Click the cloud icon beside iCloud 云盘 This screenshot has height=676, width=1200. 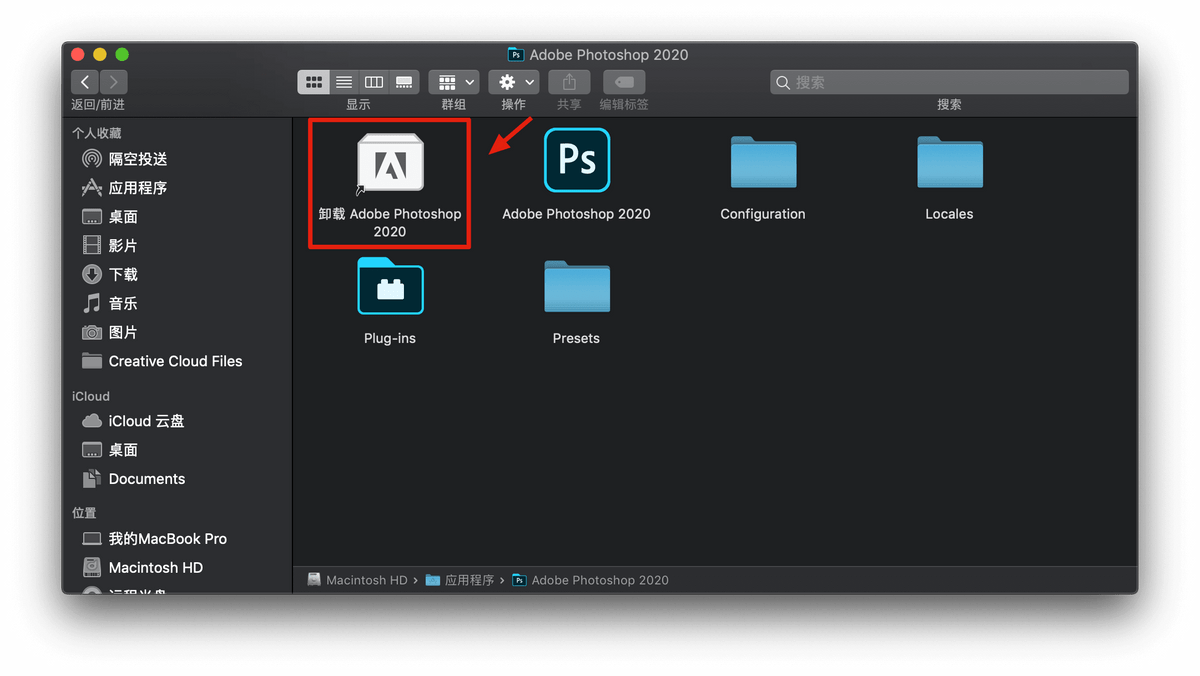coord(92,421)
